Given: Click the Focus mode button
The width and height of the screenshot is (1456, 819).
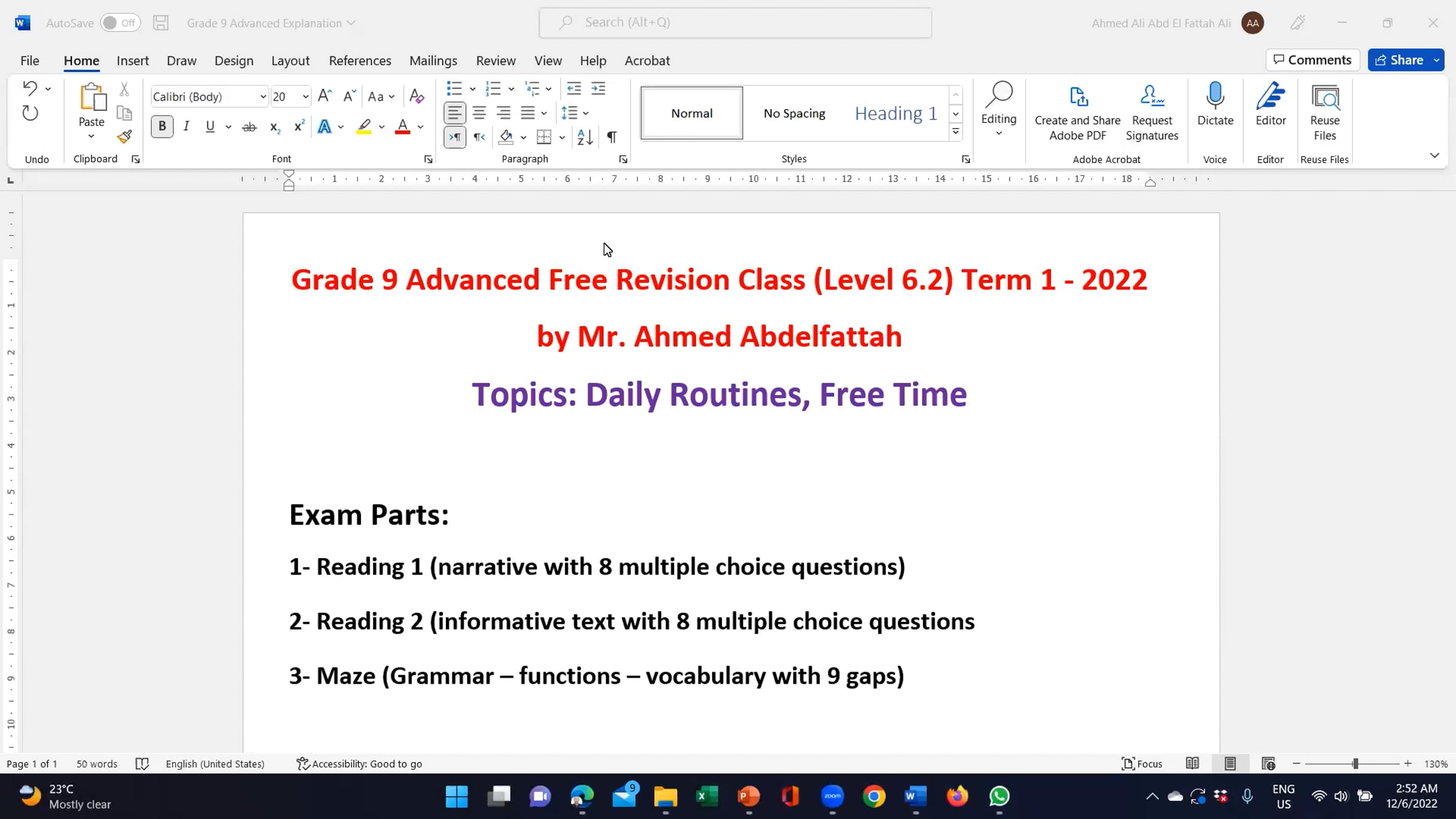Looking at the screenshot, I should coord(1142,764).
